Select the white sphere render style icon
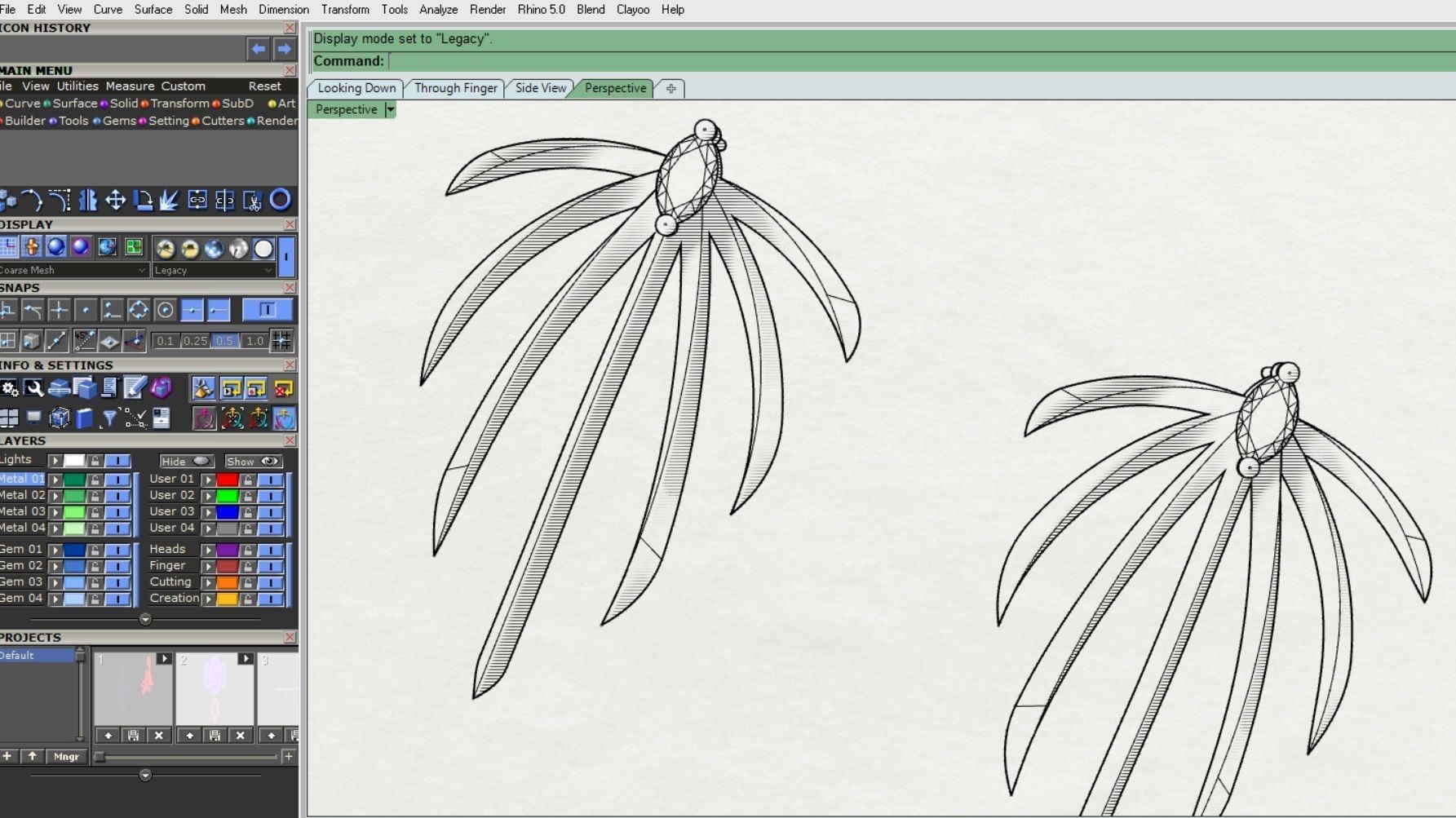The height and width of the screenshot is (818, 1456). click(263, 249)
